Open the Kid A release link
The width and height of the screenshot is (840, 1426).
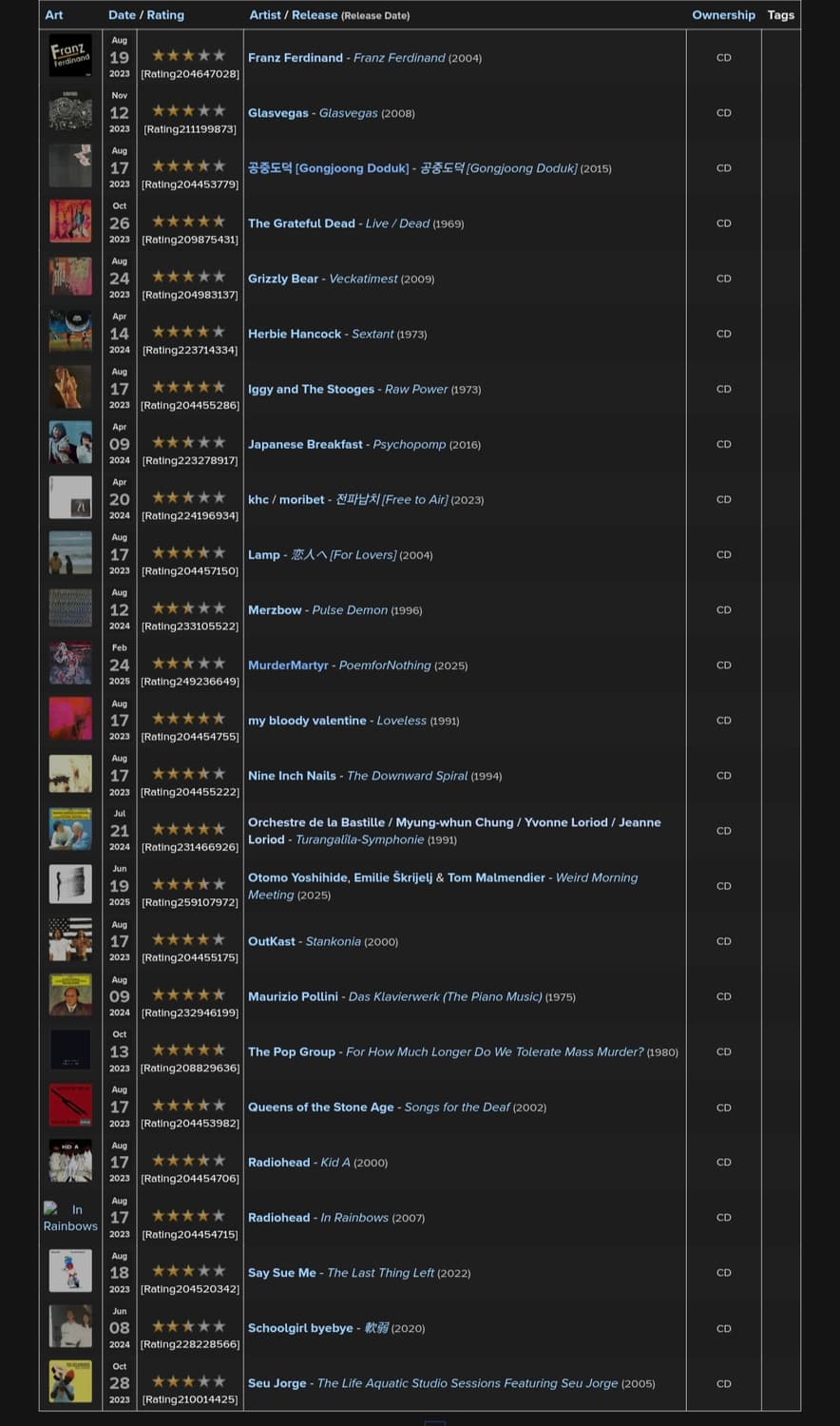[x=335, y=1162]
